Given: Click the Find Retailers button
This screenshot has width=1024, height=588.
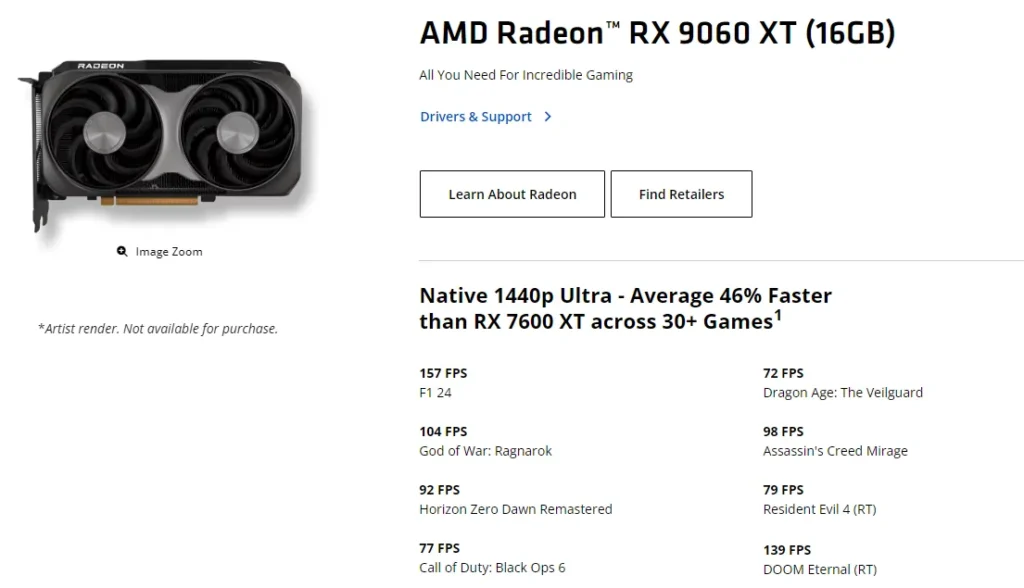Looking at the screenshot, I should click(681, 194).
